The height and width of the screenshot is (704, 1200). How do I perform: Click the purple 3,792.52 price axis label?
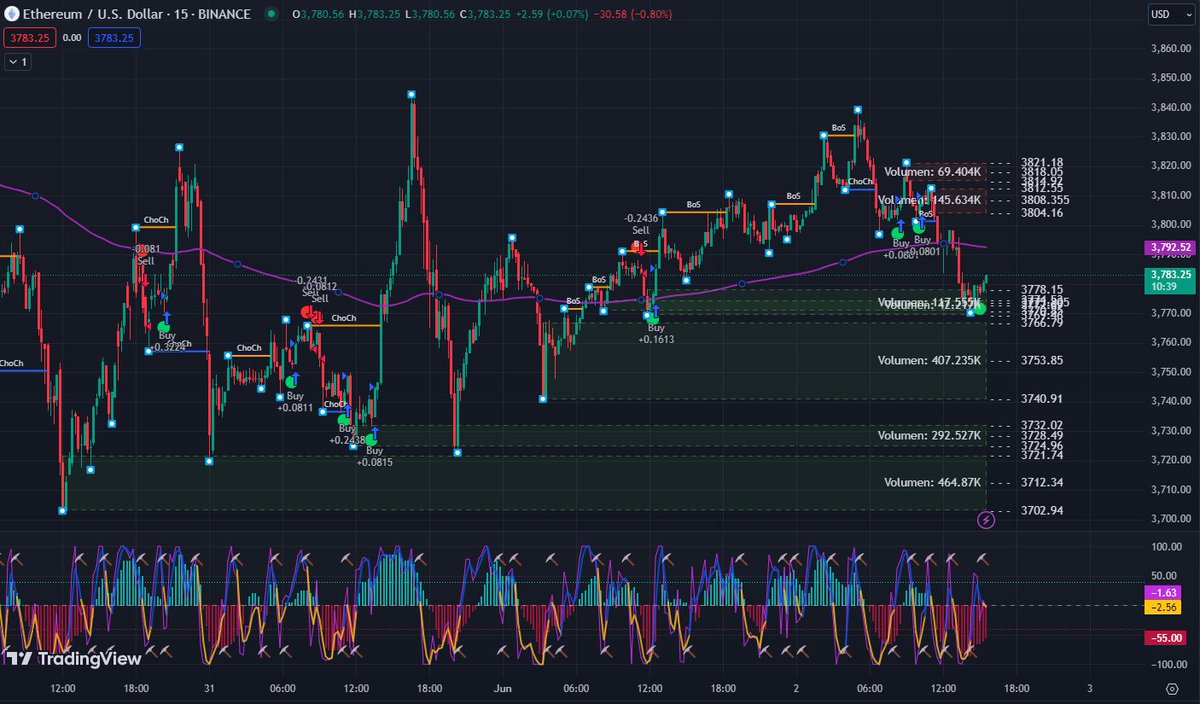(x=1168, y=247)
